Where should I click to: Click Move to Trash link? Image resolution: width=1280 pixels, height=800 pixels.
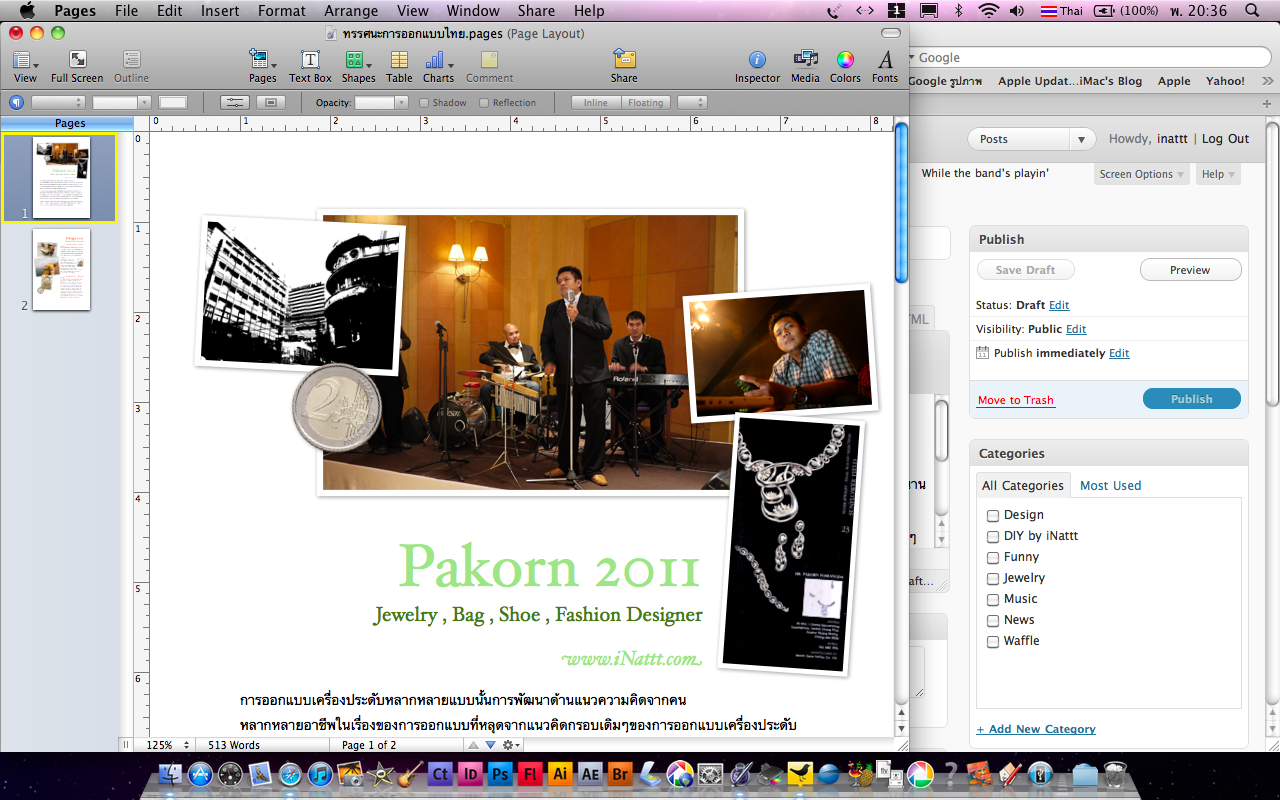tap(1016, 400)
